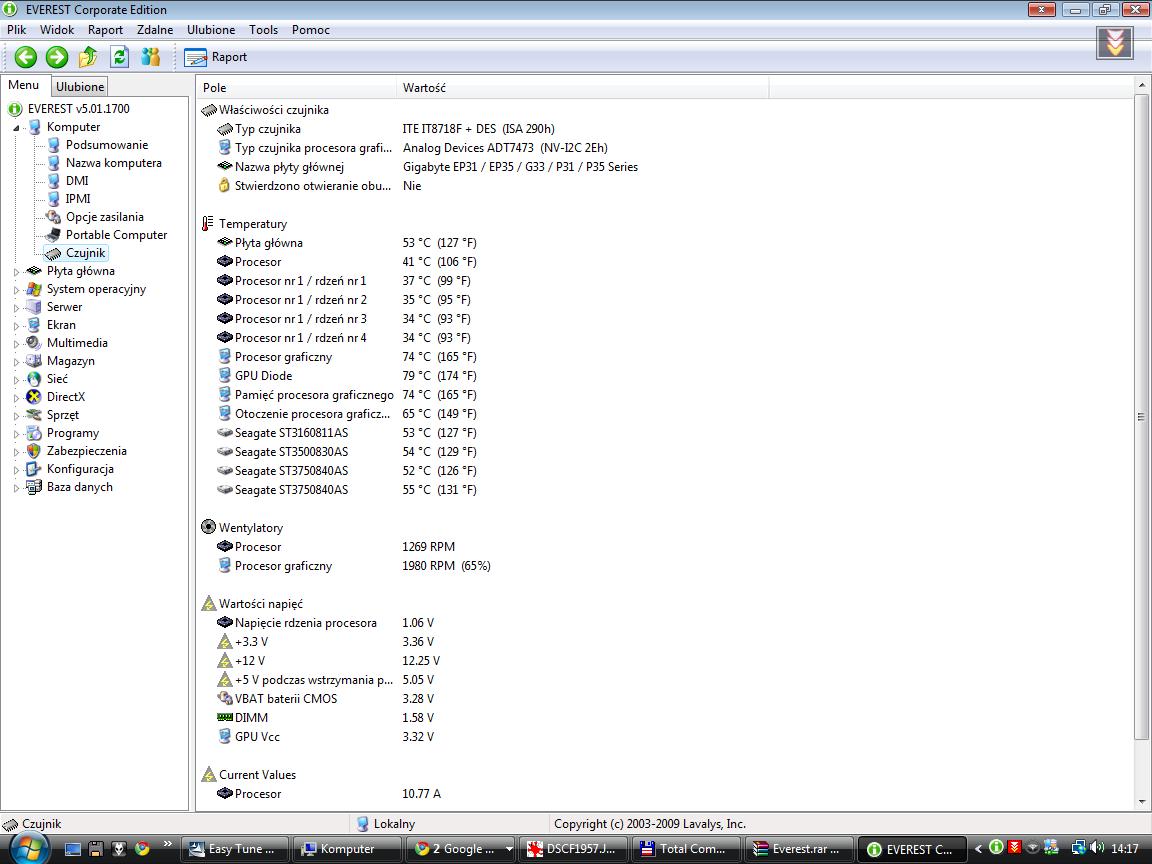Image resolution: width=1152 pixels, height=864 pixels.
Task: Expand the Konfiguracja tree node
Action: point(16,470)
